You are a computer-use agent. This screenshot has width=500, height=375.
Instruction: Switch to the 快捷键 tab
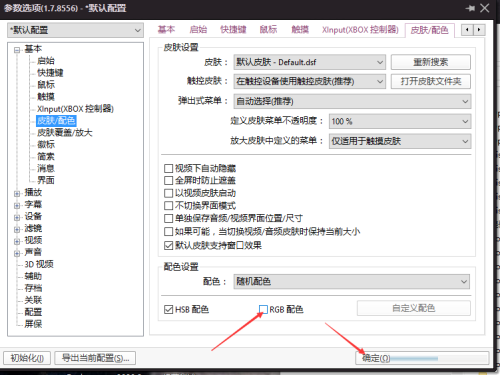(233, 30)
